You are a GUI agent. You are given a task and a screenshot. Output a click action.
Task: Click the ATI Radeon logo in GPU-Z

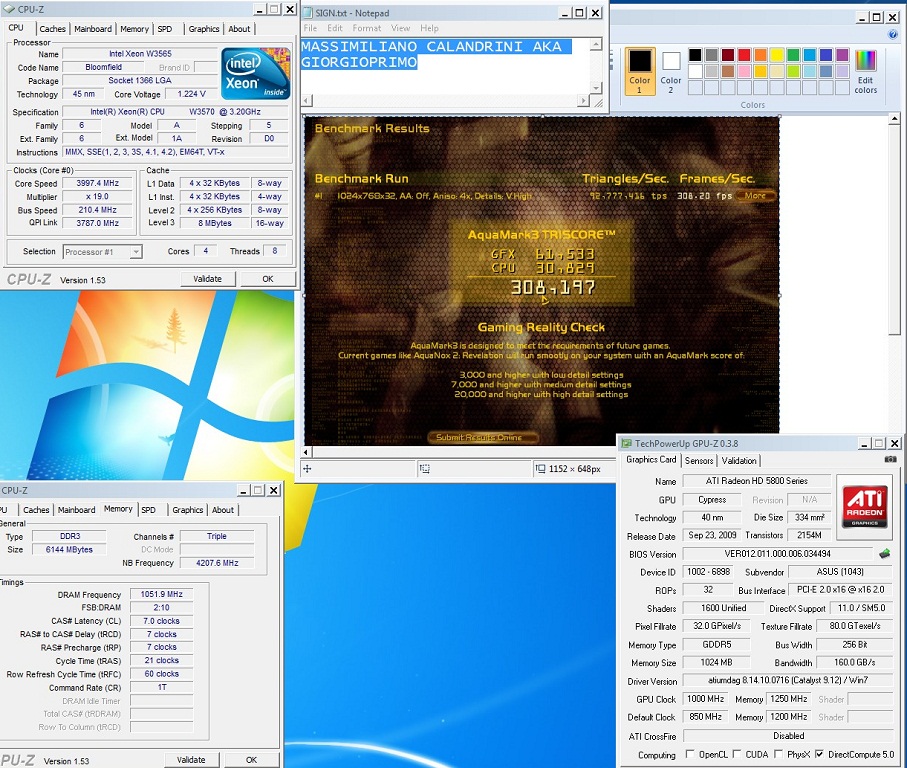[x=865, y=507]
